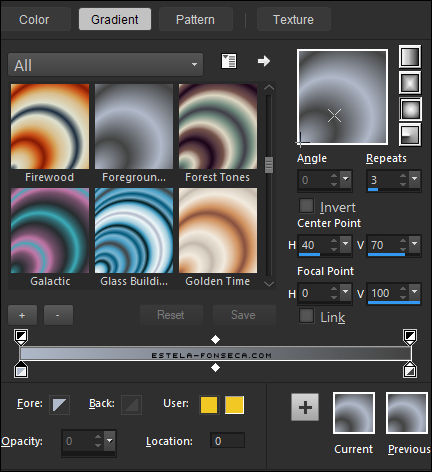Click the plus add gradient button
432x472 pixels.
click(22, 315)
